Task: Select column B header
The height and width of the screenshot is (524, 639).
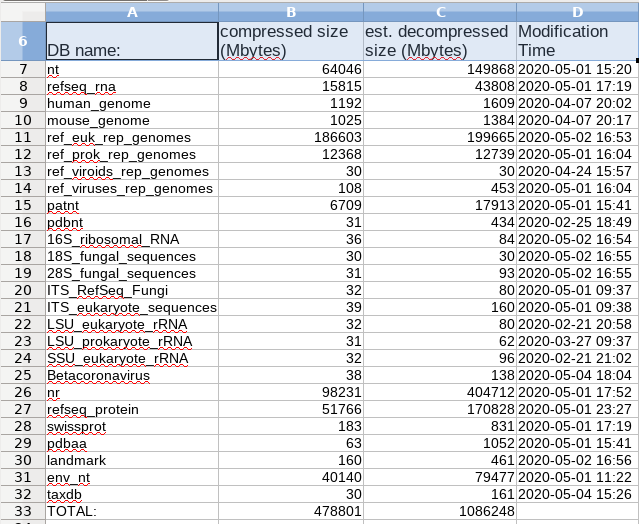Action: pos(289,11)
